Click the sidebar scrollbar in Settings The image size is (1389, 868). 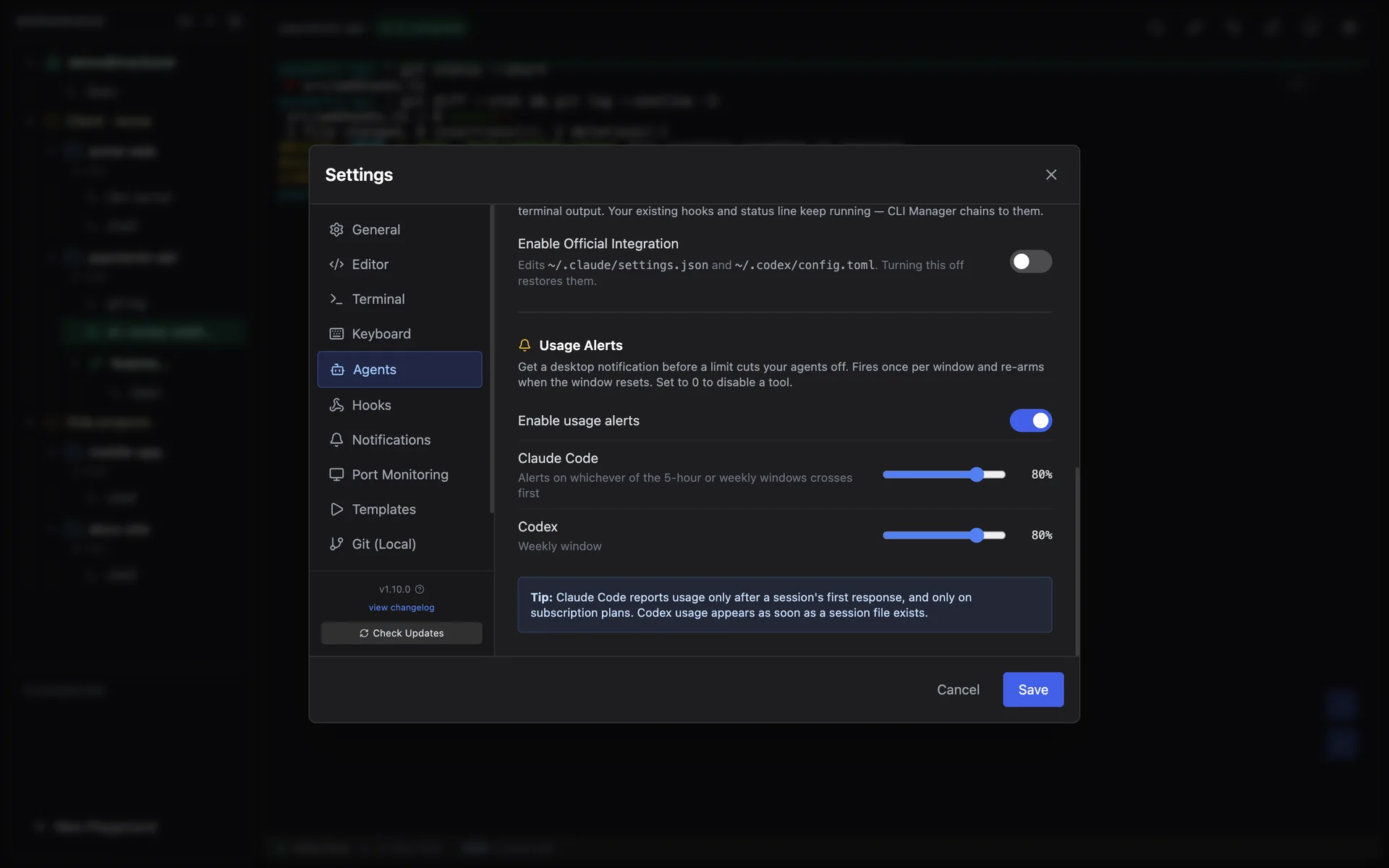(x=492, y=359)
